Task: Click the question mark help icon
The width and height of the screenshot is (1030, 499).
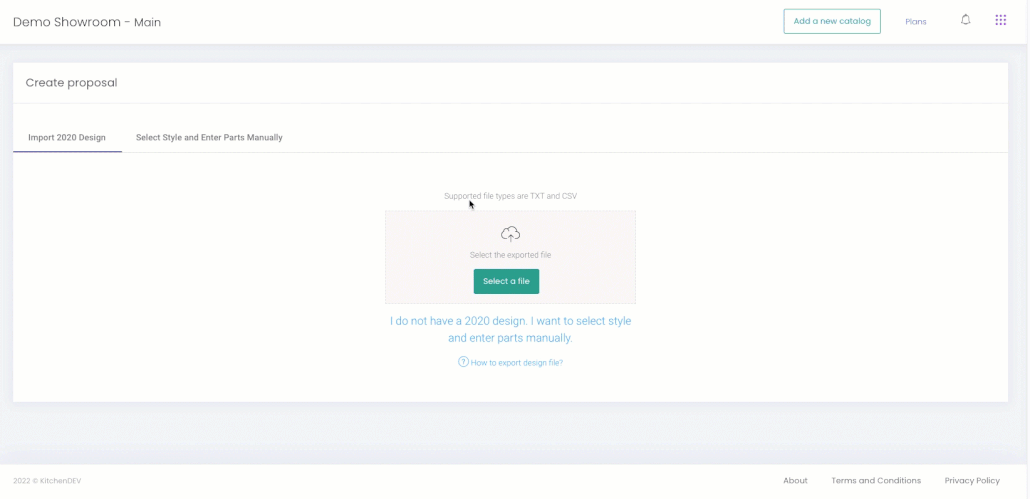Action: [463, 362]
